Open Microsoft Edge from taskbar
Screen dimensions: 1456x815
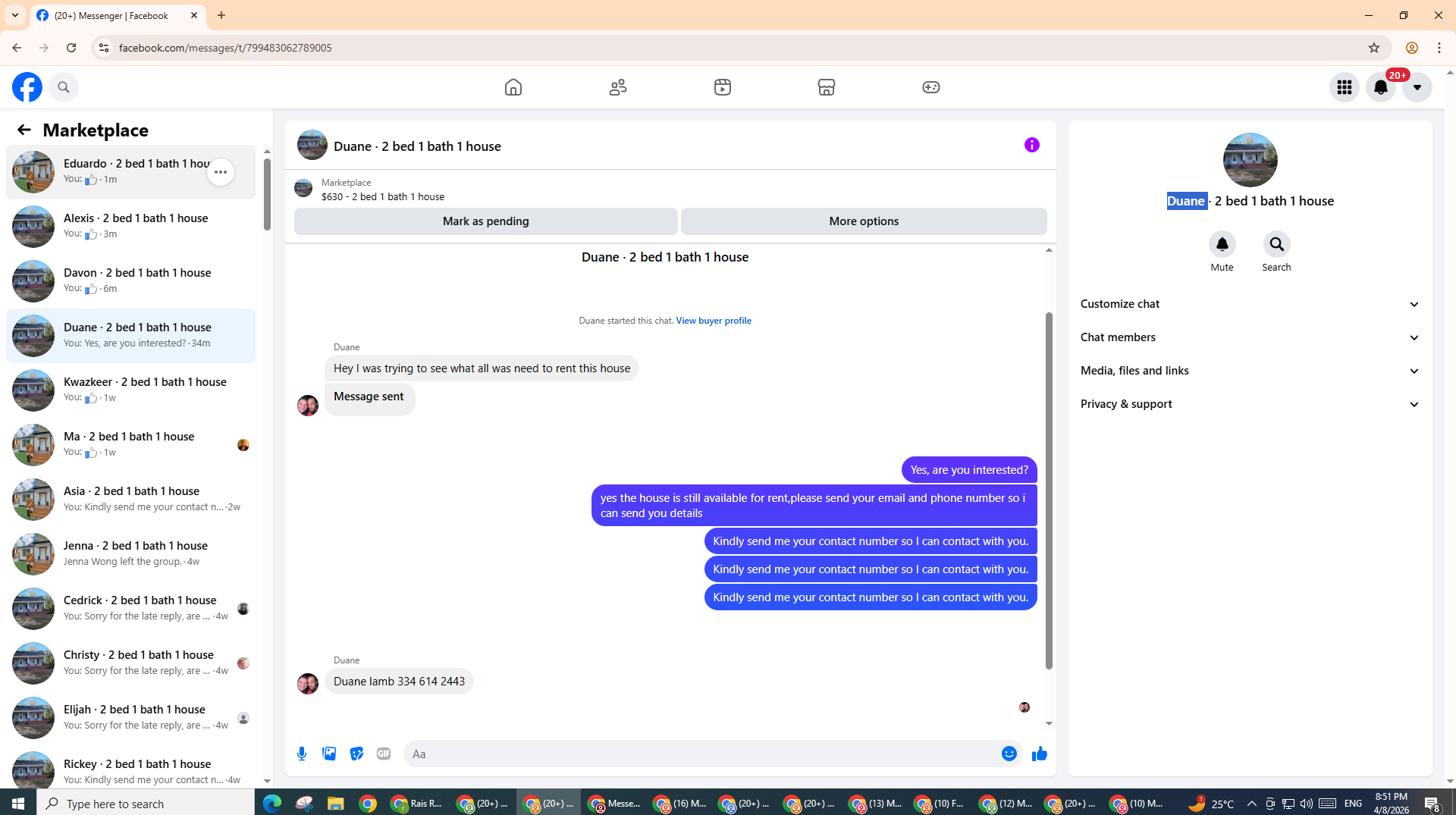coord(271,803)
